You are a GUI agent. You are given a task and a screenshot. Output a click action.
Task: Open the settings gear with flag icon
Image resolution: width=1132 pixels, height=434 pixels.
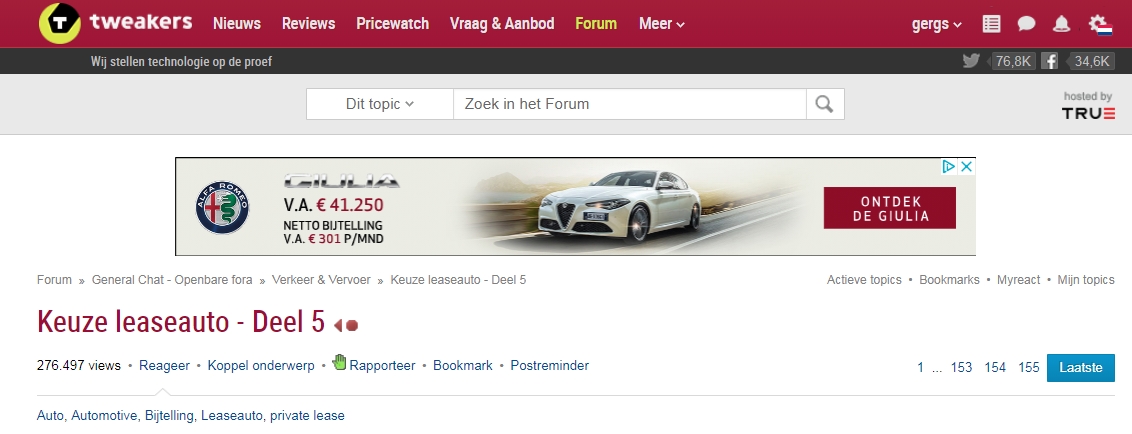coord(1100,25)
